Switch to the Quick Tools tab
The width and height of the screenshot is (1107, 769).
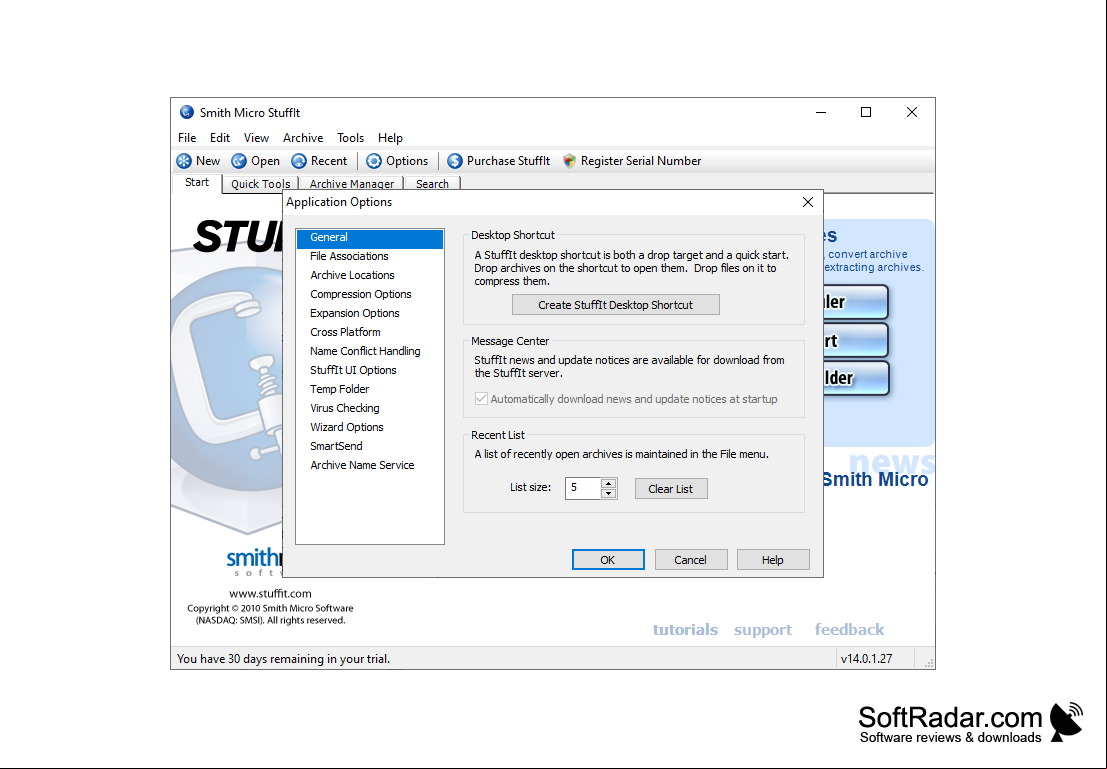point(261,184)
